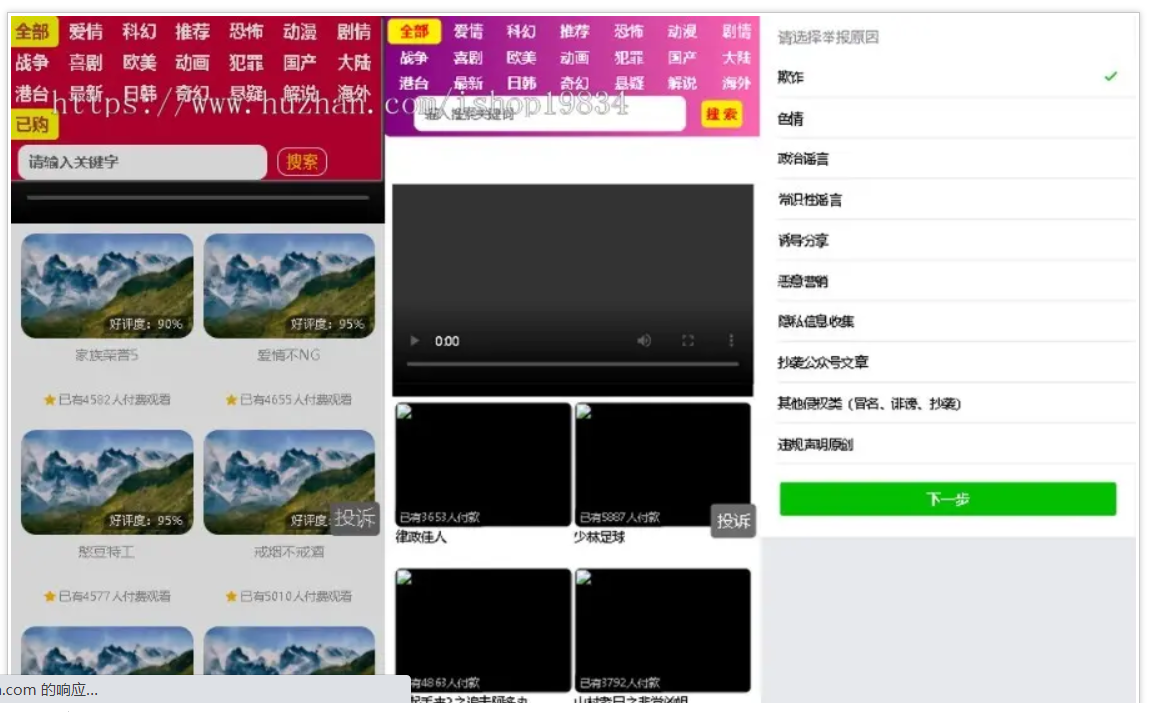This screenshot has height=712, width=1155.
Task: Click the 投诉 button next to 少林足球
Action: [733, 520]
